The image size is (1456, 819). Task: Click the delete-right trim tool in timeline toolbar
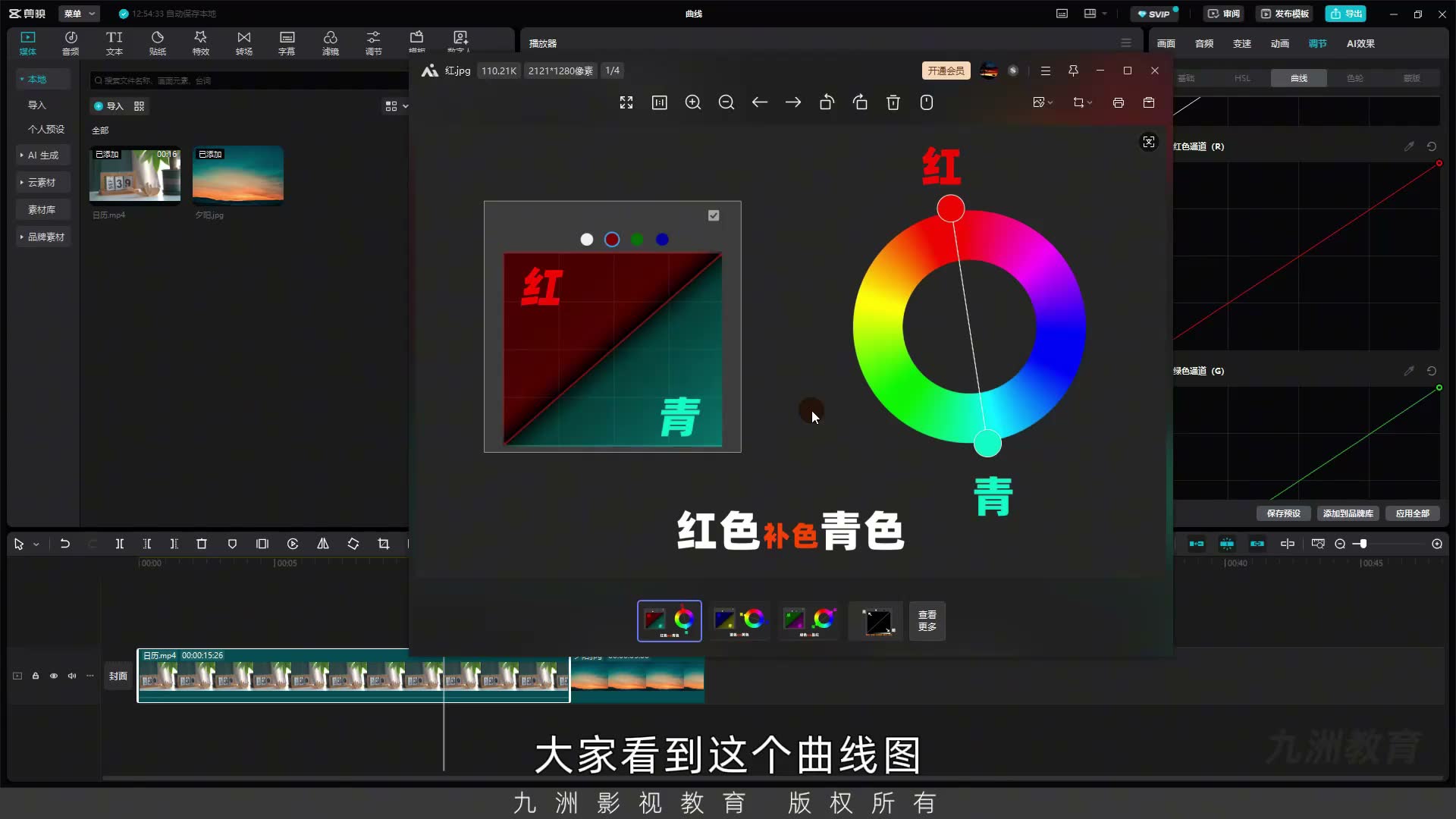174,544
